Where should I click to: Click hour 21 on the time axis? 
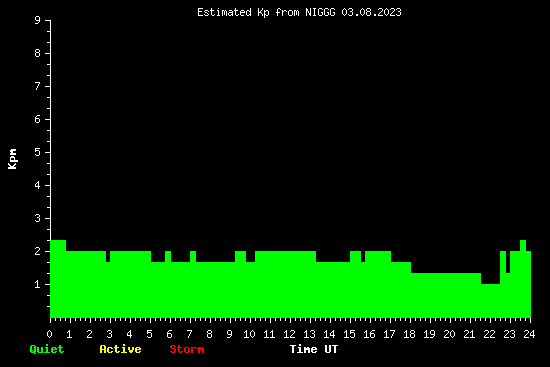469,334
